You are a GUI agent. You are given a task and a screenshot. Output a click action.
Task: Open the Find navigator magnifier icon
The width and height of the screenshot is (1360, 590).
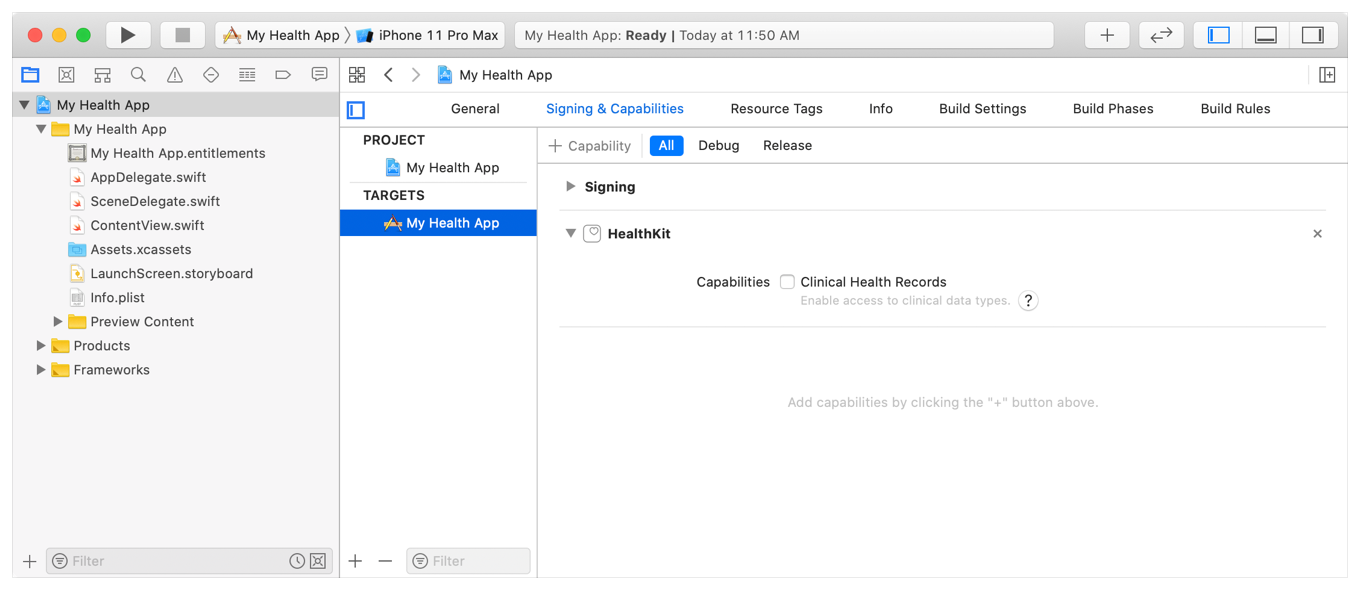(138, 75)
